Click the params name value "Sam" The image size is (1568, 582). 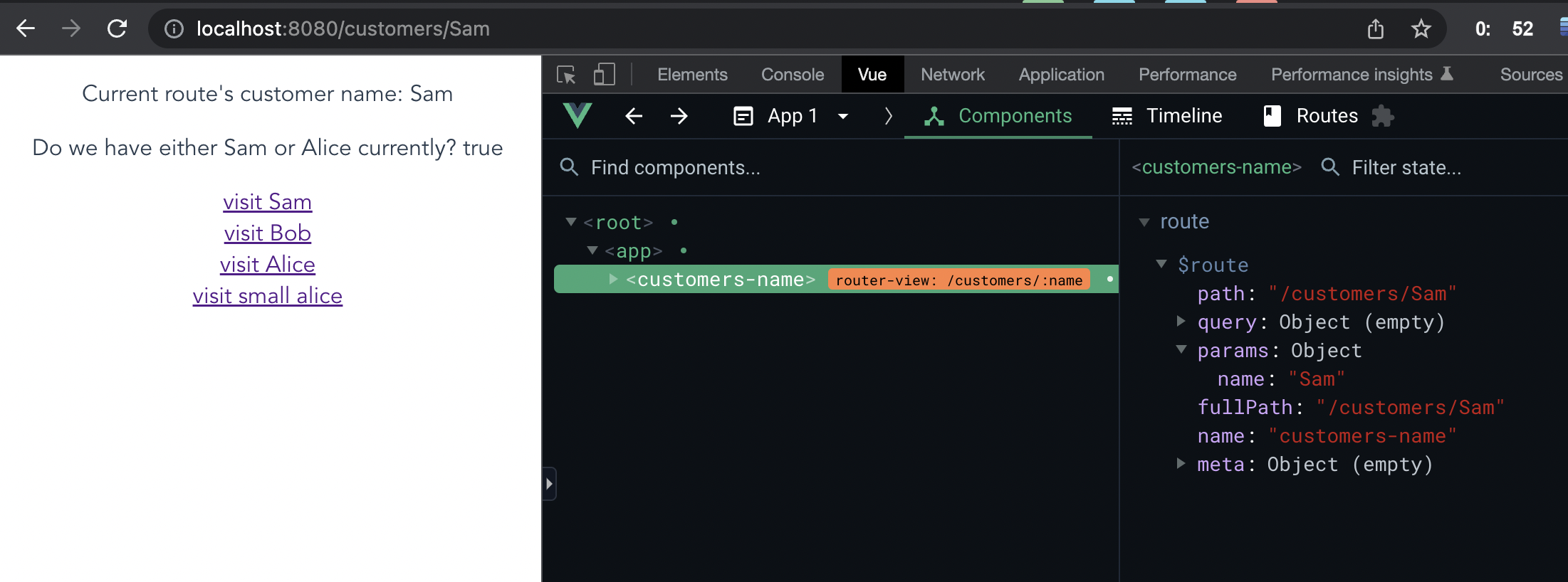click(x=1317, y=379)
